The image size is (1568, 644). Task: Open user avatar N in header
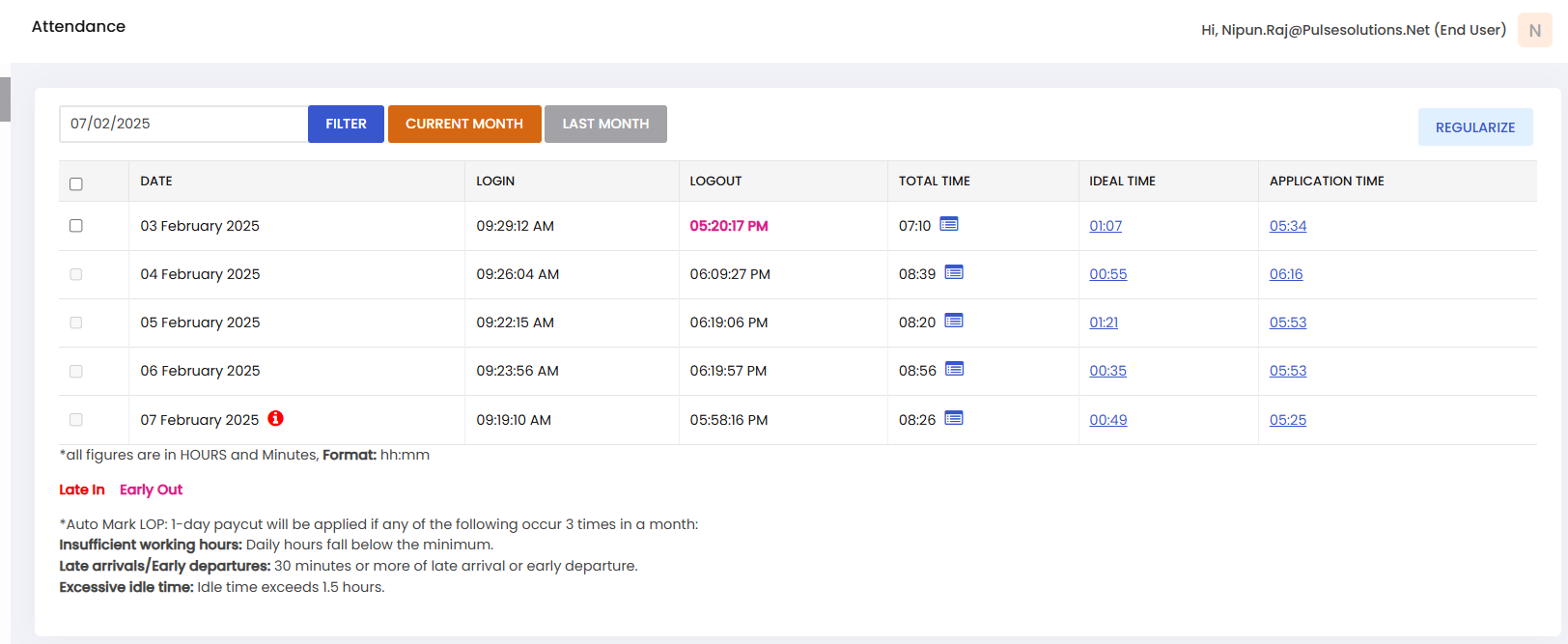1534,30
